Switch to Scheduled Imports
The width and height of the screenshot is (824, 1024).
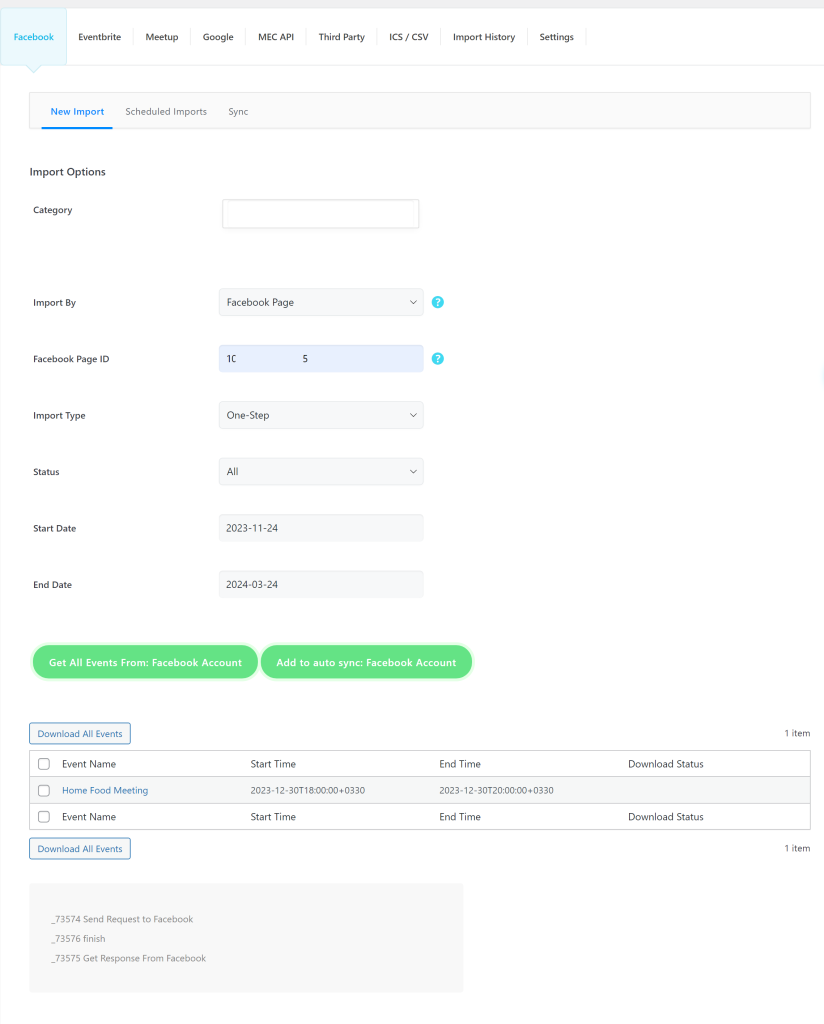click(x=166, y=111)
